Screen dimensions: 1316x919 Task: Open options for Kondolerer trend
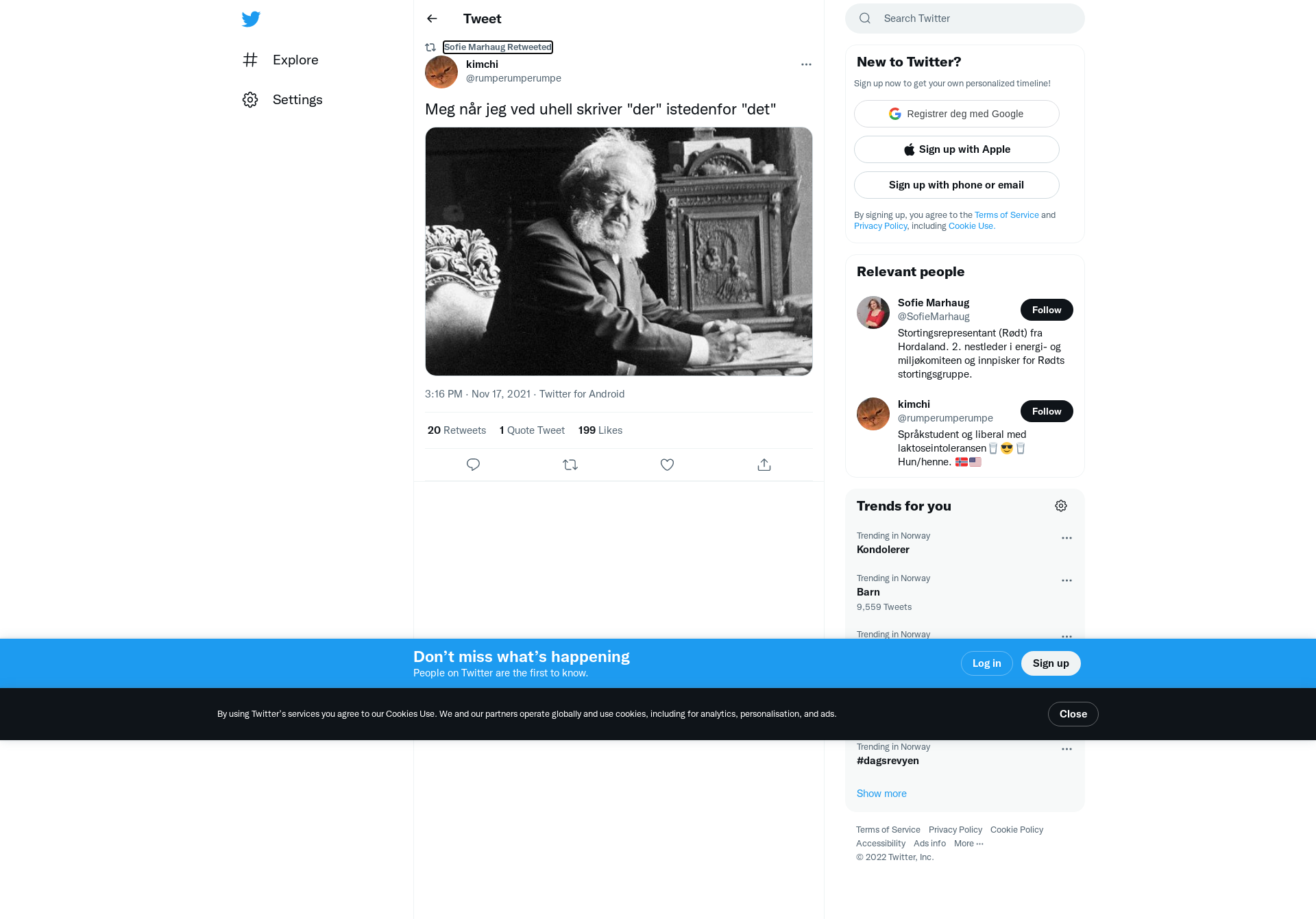click(1067, 538)
